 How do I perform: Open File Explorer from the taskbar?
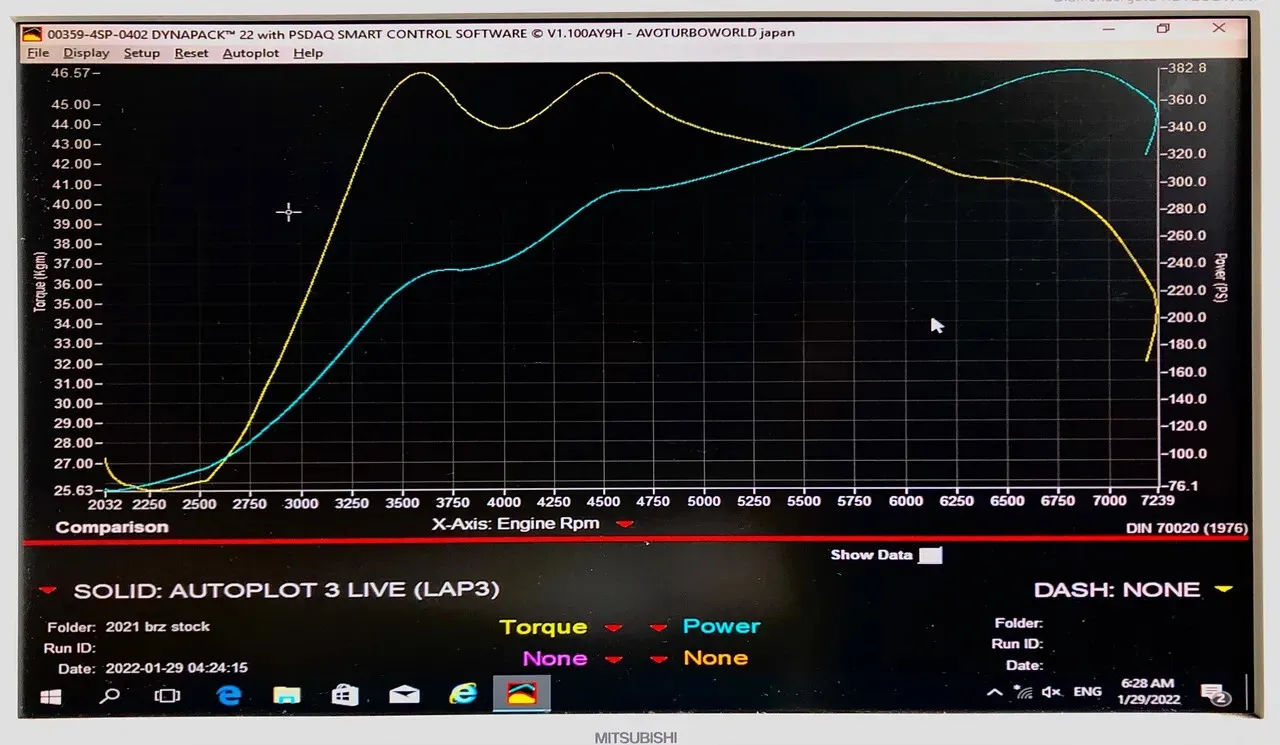287,694
